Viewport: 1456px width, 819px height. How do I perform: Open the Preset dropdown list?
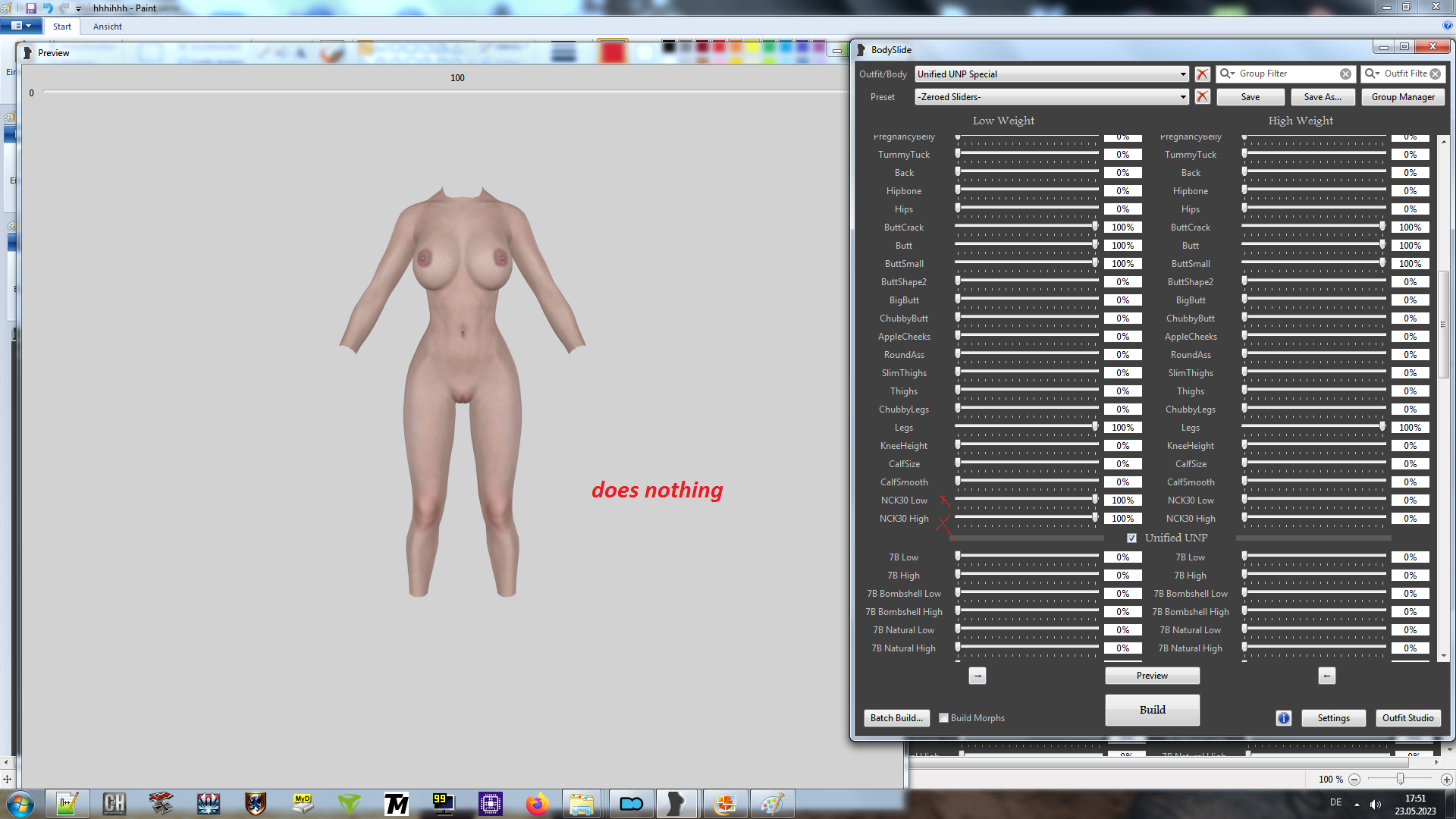(1183, 97)
